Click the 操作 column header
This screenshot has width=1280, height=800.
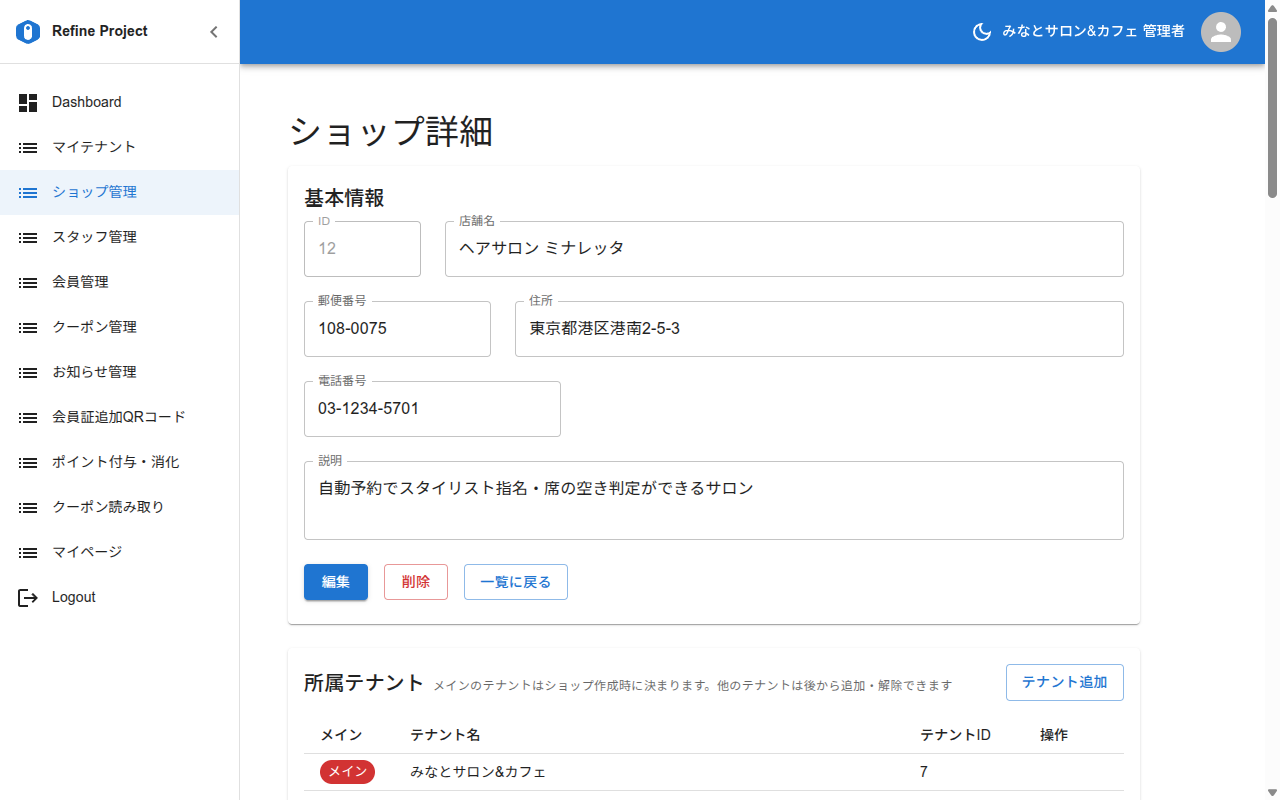1054,735
